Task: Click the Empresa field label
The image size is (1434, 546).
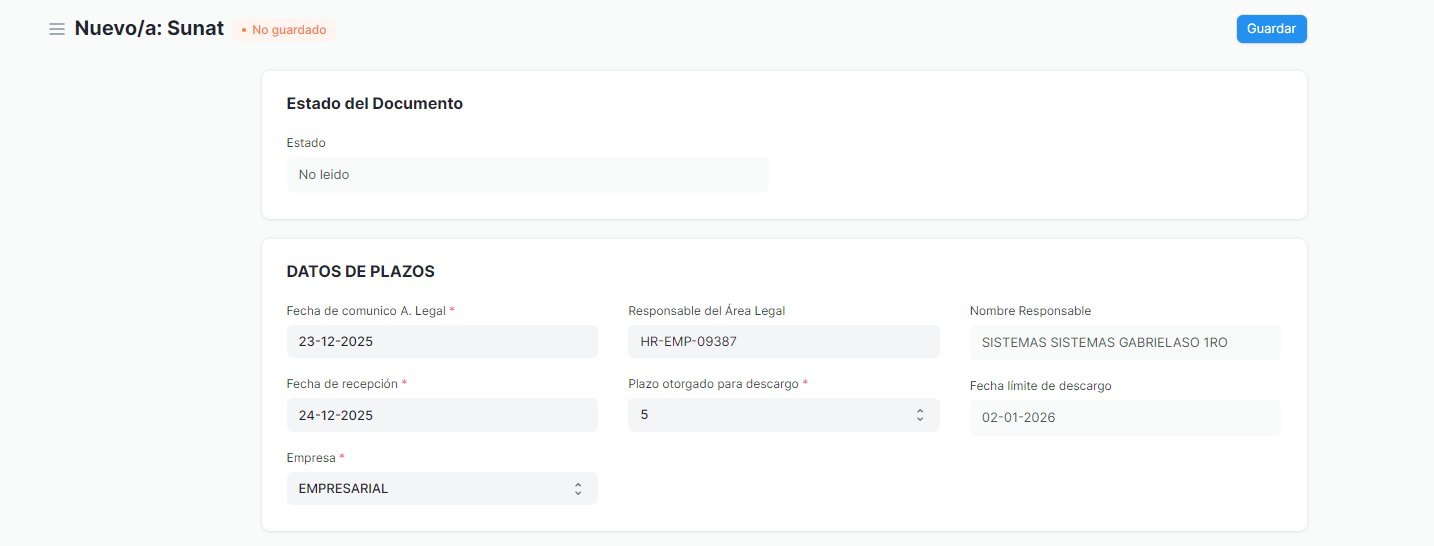Action: point(310,458)
